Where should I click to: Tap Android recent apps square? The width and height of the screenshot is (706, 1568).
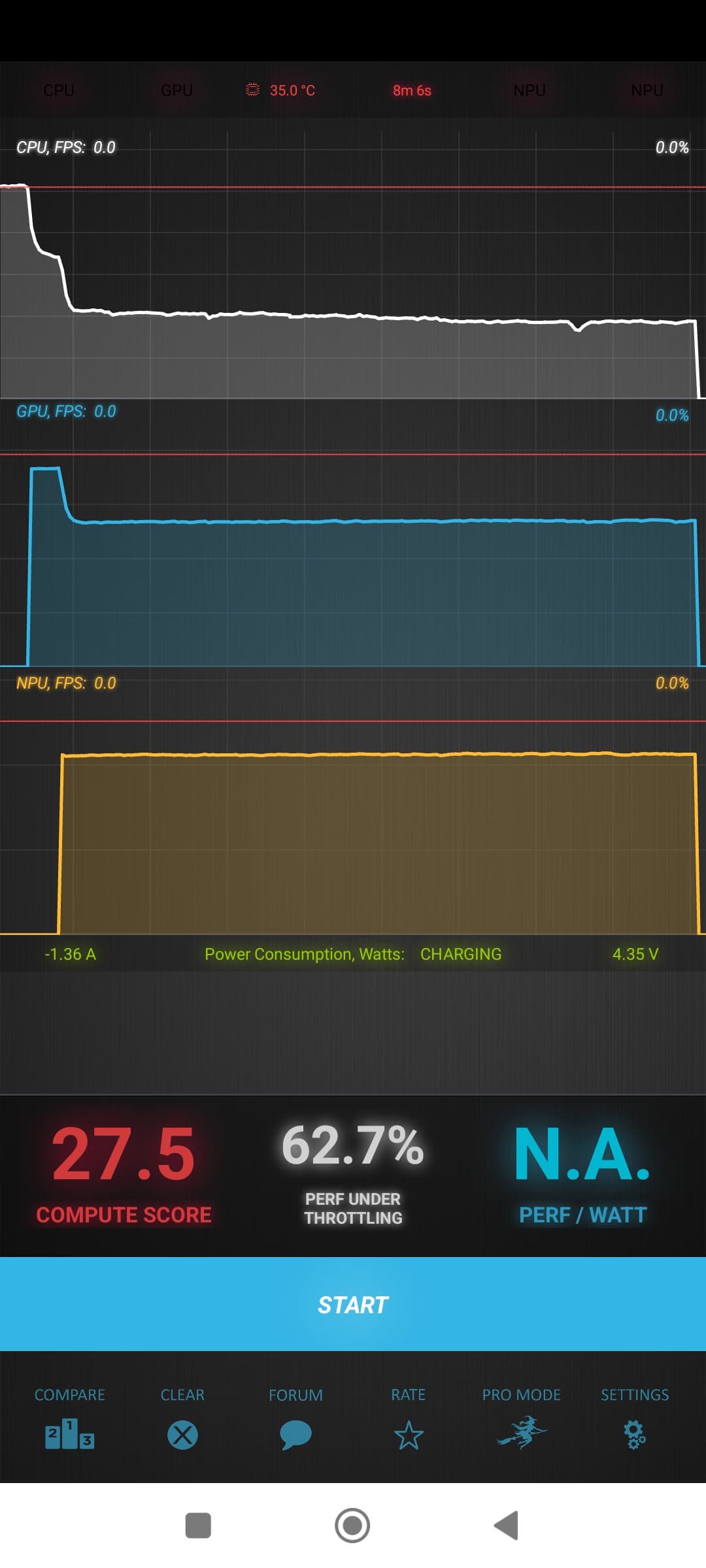198,1526
